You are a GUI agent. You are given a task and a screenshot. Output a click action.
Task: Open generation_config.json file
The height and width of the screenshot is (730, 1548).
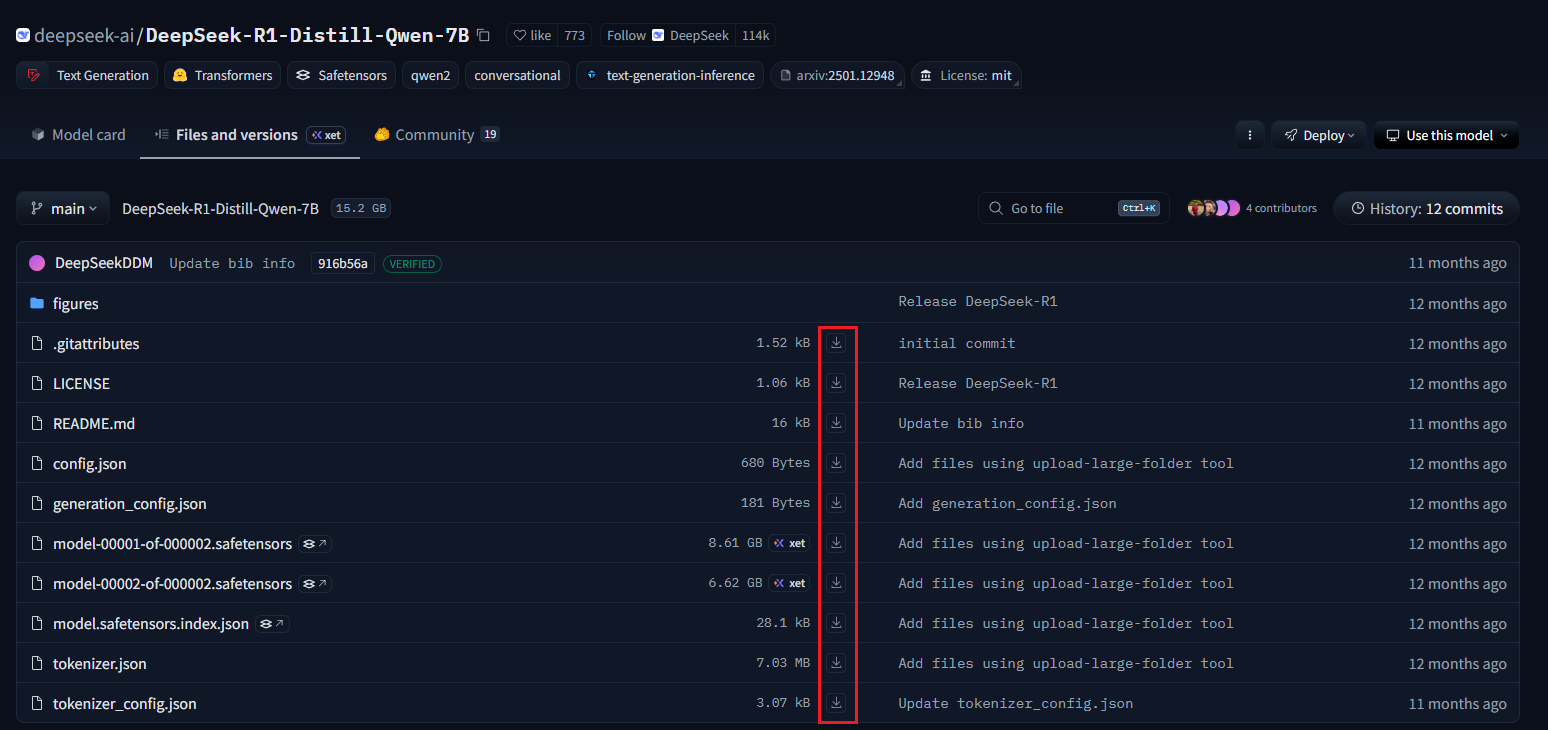click(x=130, y=503)
